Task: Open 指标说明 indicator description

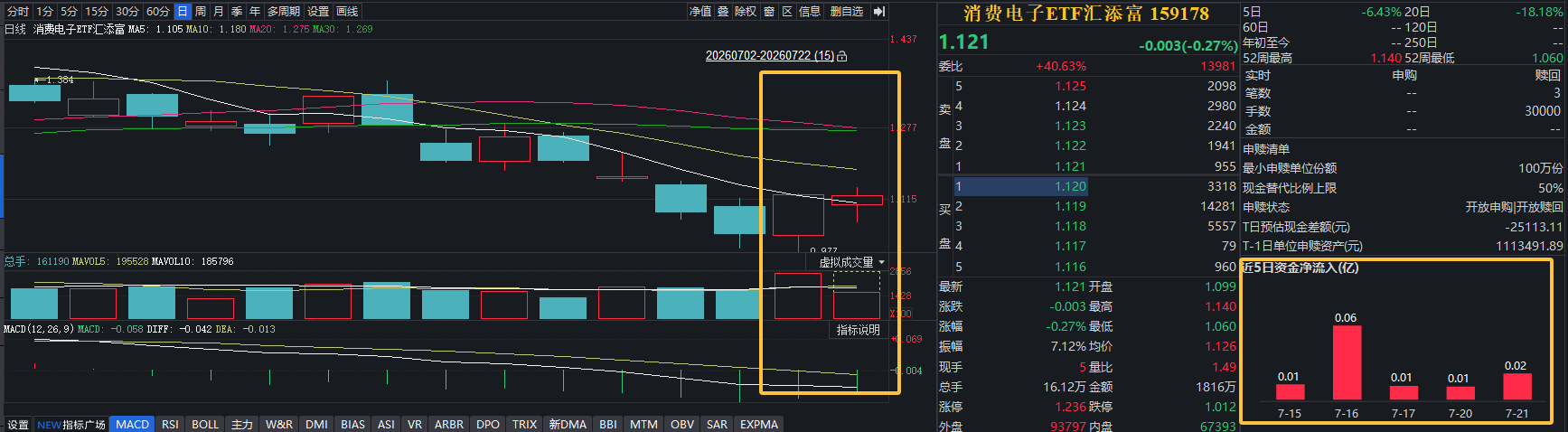Action: click(x=858, y=330)
